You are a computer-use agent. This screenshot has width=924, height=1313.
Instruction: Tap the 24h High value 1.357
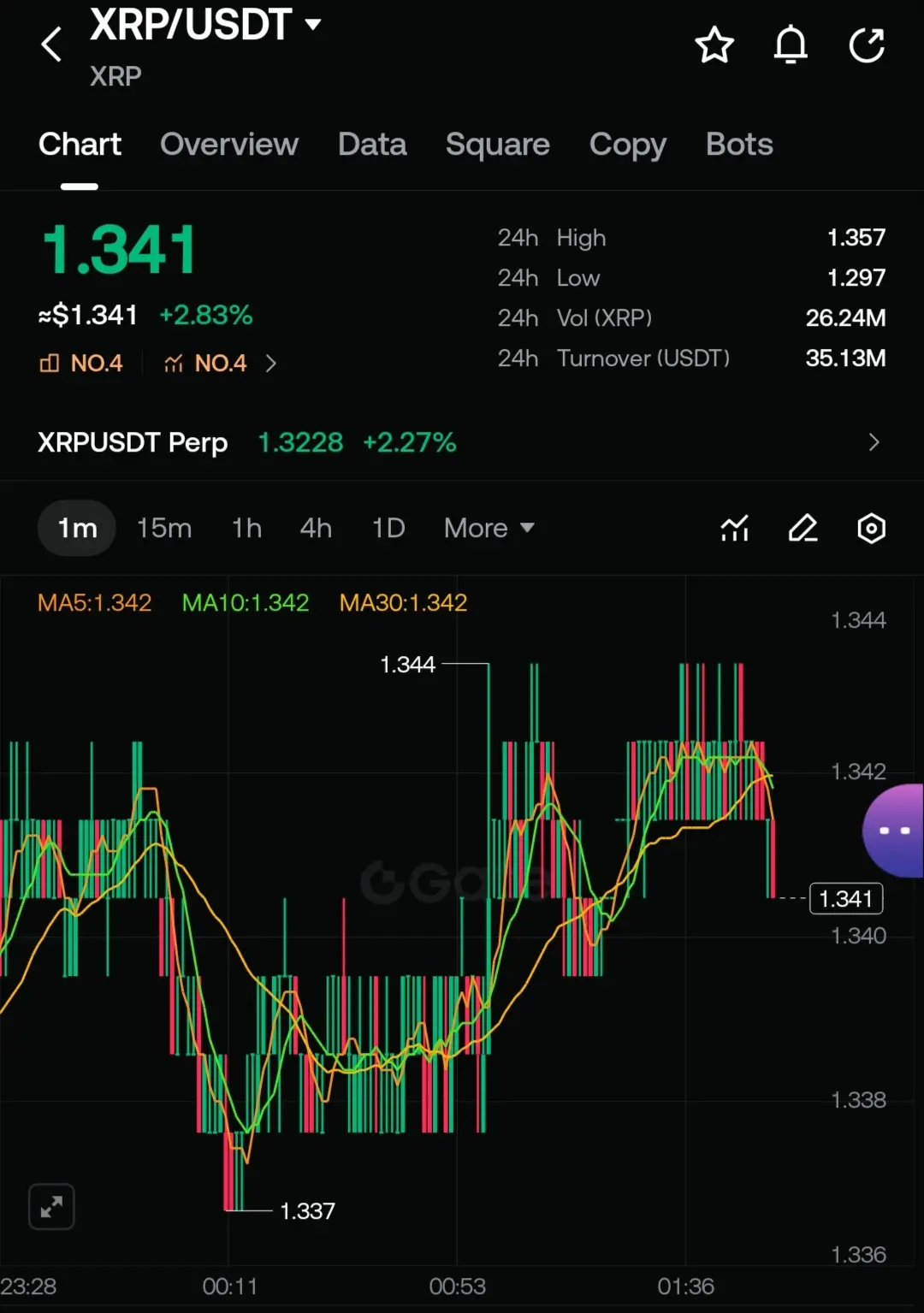(x=856, y=238)
